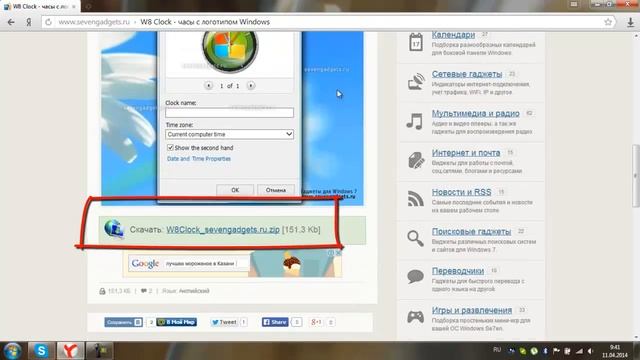Click the gamepad games icon

(x=416, y=316)
